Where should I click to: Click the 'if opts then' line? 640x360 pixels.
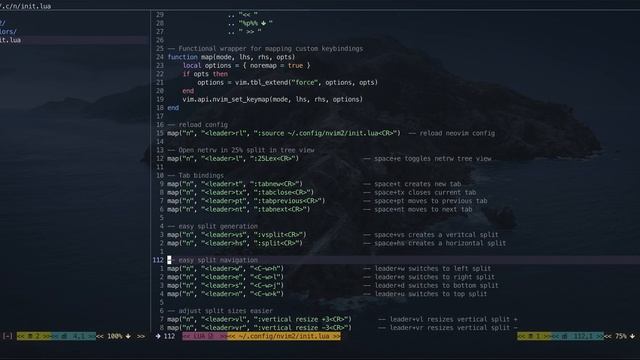point(205,74)
